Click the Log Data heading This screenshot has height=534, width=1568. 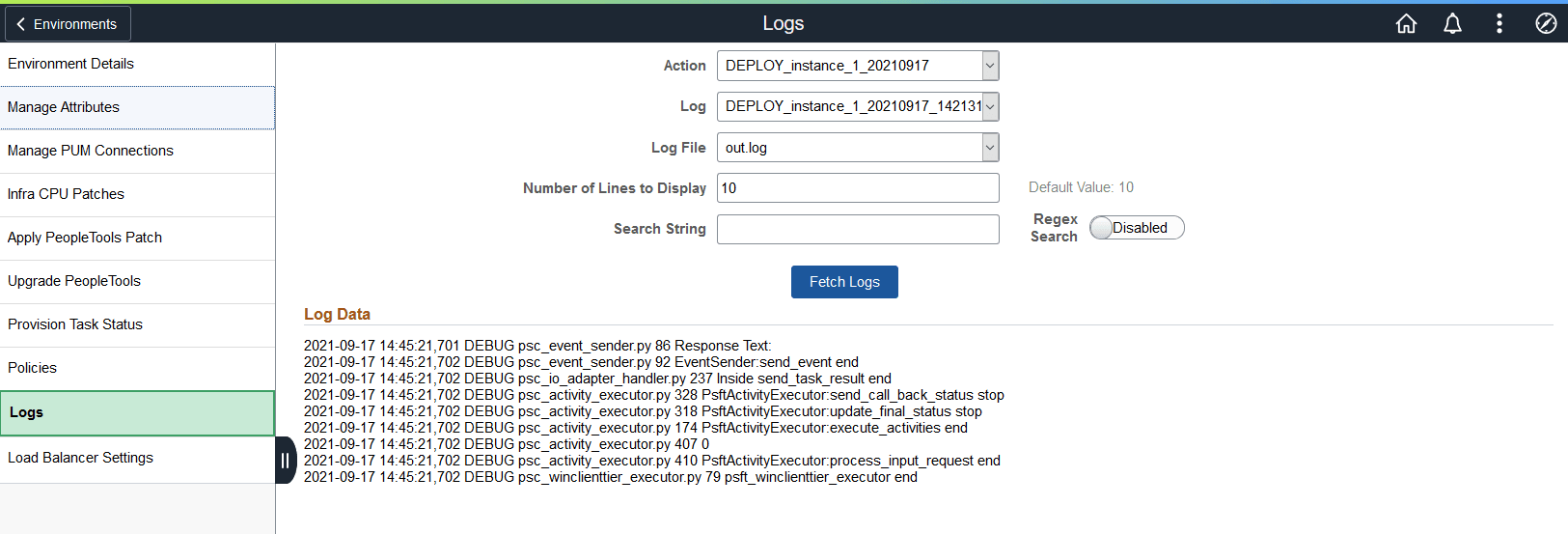coord(337,315)
